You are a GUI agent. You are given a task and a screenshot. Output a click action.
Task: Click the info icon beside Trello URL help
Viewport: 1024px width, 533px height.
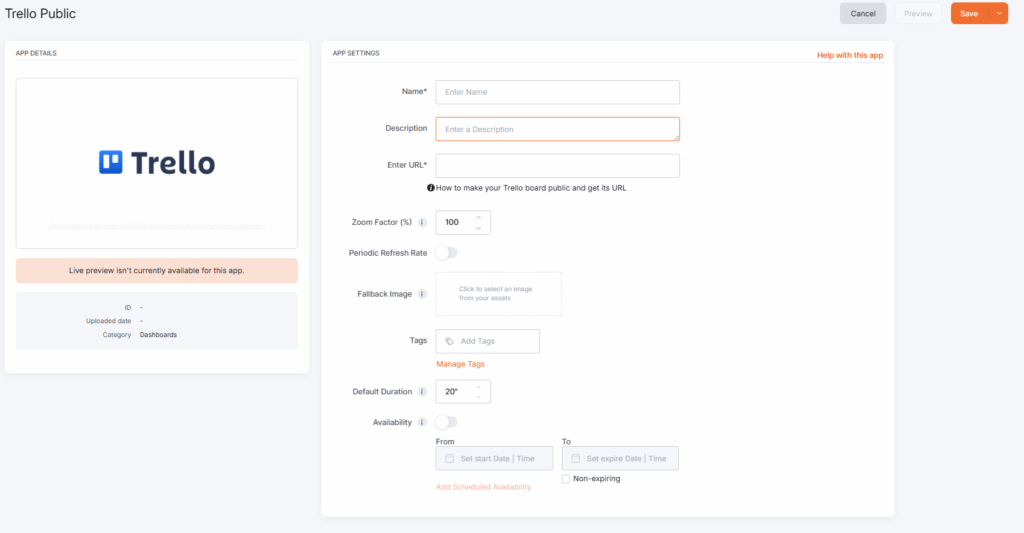tap(431, 188)
